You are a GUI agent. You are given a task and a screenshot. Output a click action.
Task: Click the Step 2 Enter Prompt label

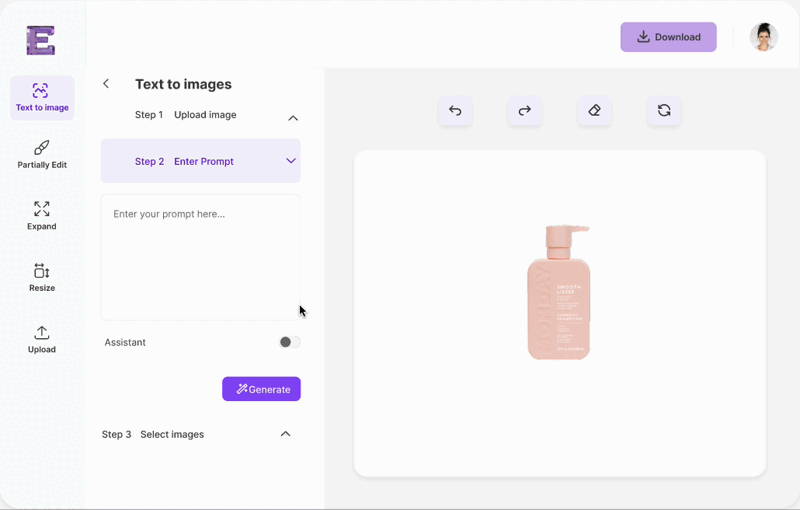(184, 161)
